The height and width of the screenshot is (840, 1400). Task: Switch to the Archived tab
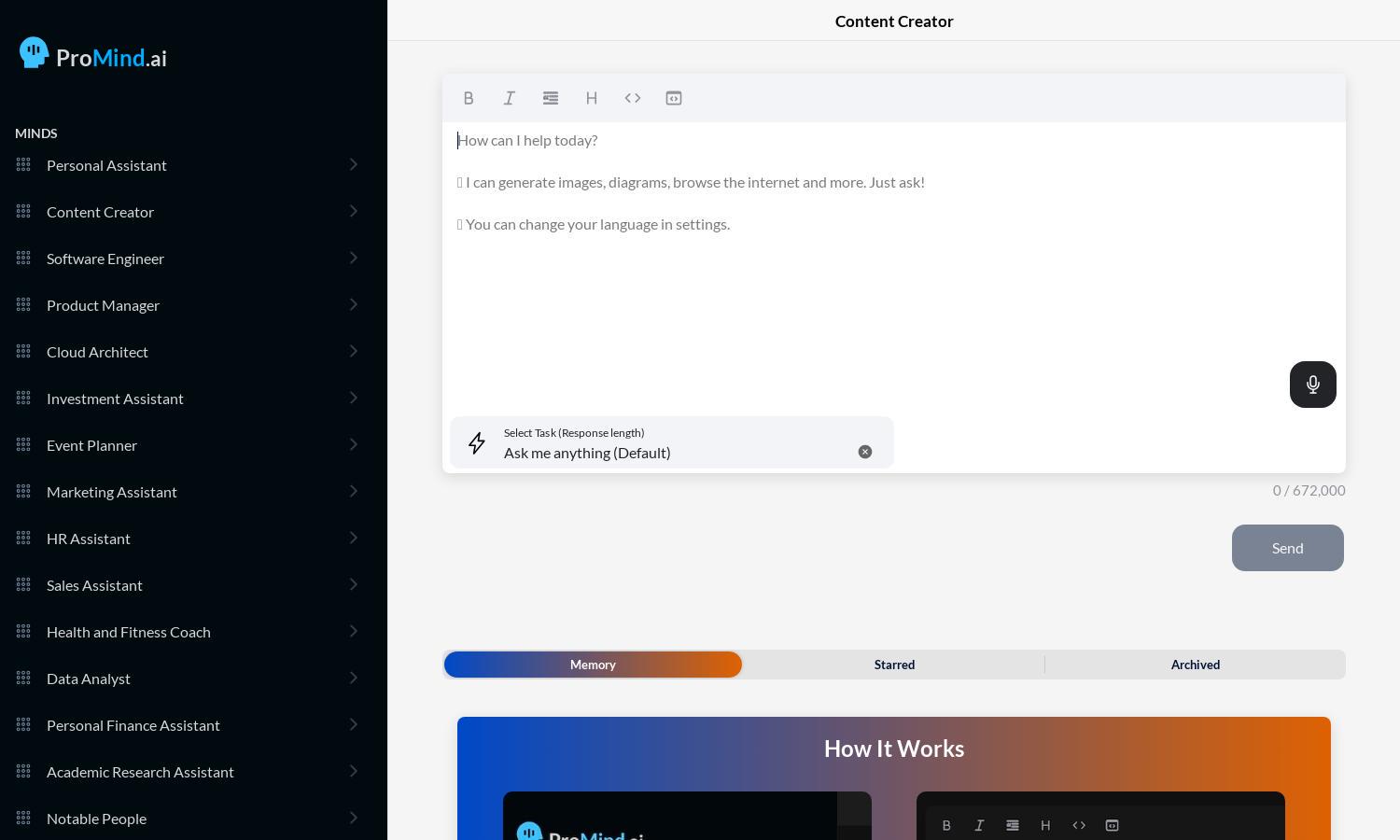click(x=1196, y=665)
